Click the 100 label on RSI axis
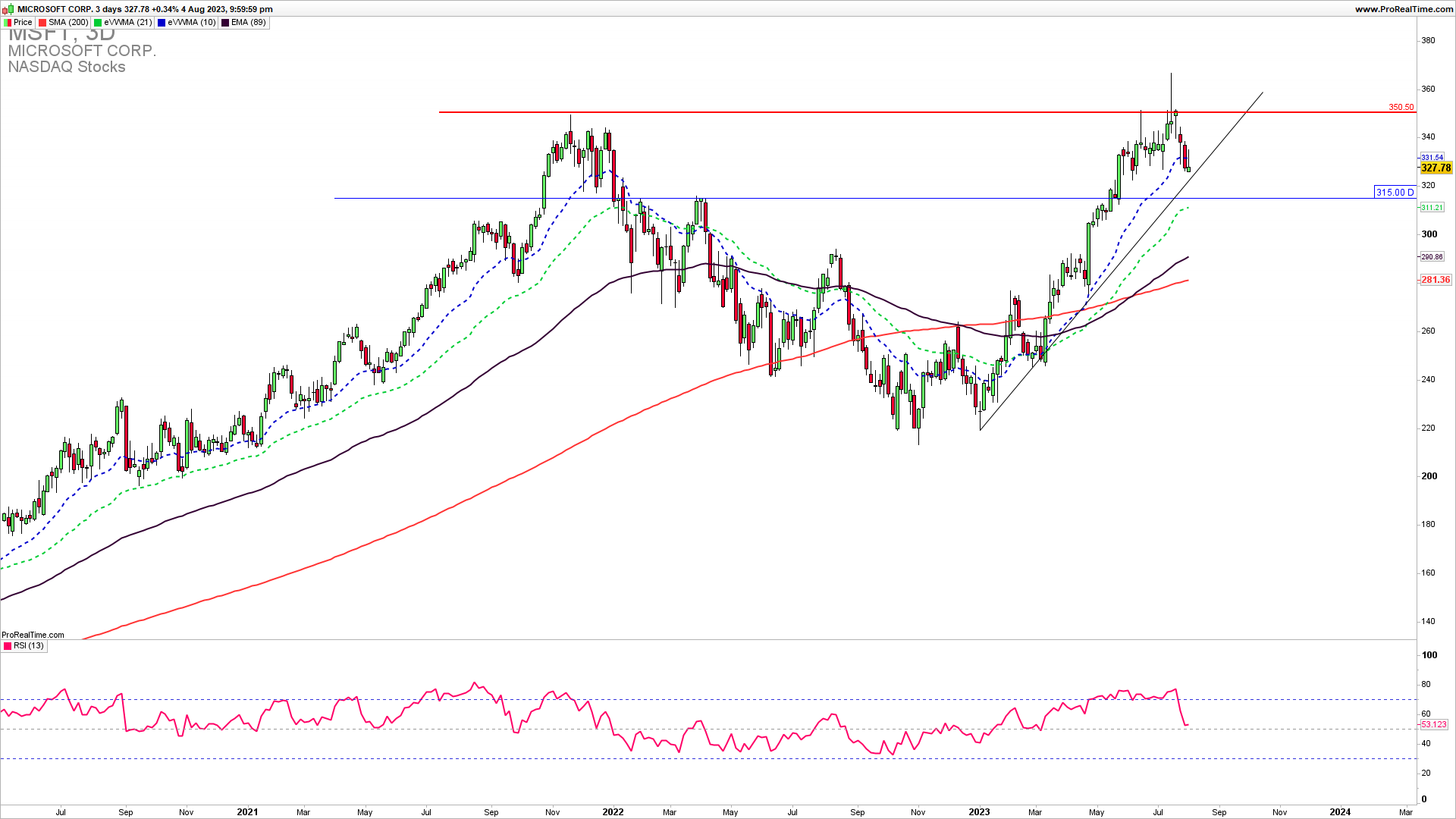This screenshot has height=819, width=1456. pyautogui.click(x=1429, y=655)
